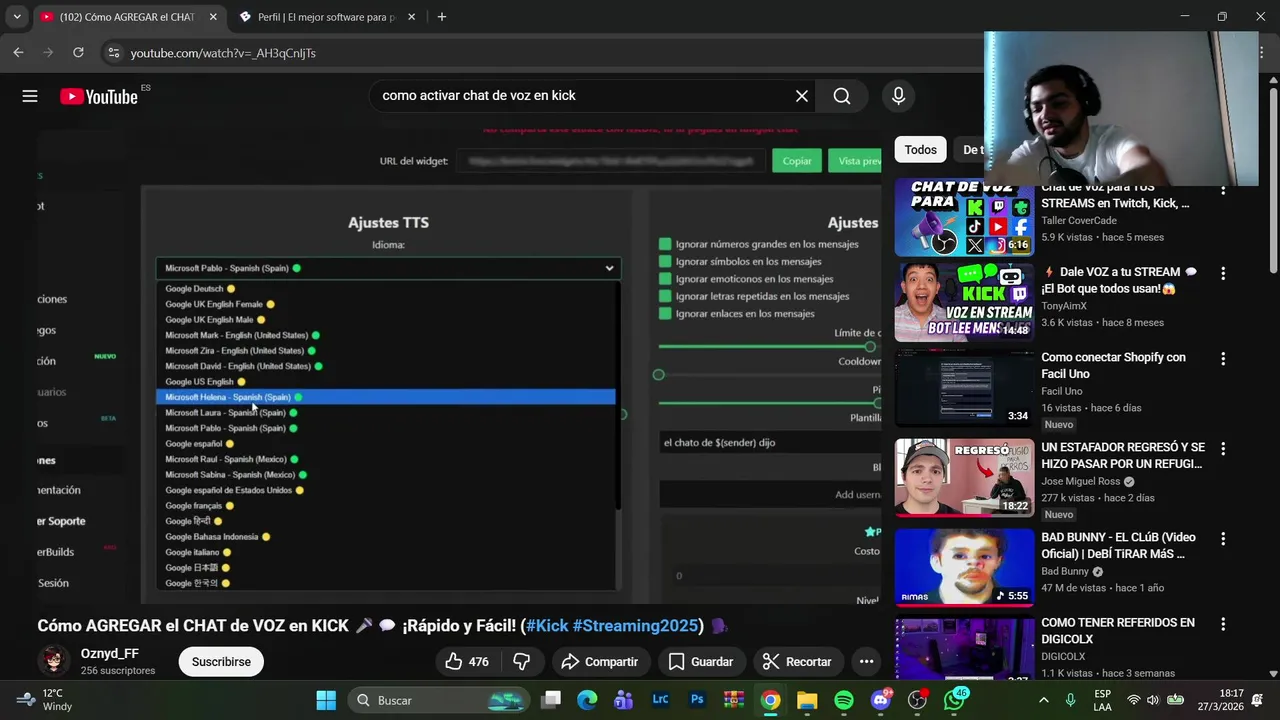Save the video with Guardar
Viewport: 1280px width, 720px height.
pos(700,662)
